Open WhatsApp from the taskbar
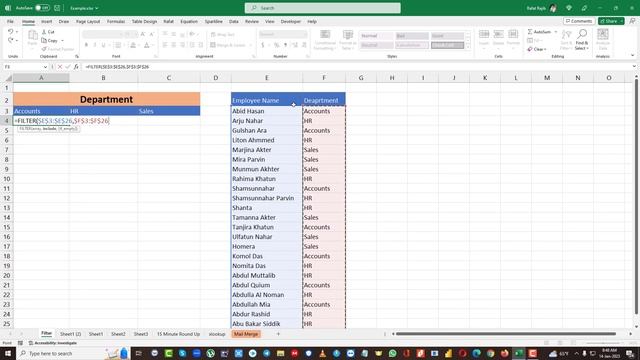 point(393,353)
